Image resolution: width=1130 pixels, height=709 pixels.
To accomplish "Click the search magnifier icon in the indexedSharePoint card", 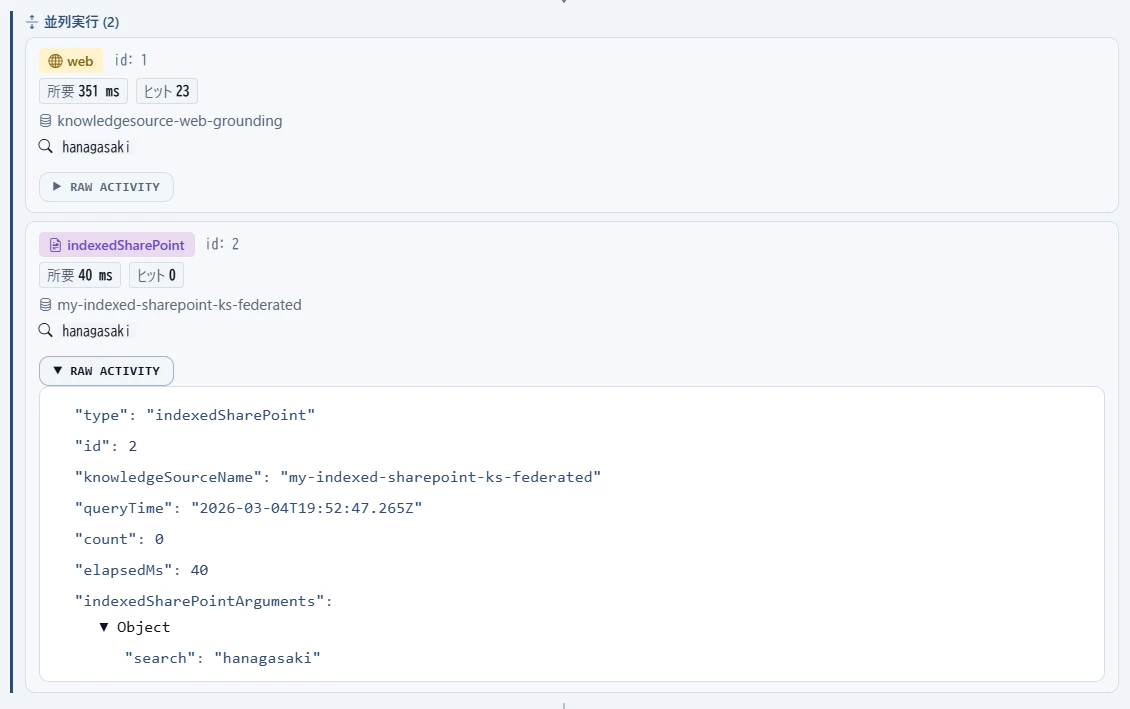I will pos(45,331).
